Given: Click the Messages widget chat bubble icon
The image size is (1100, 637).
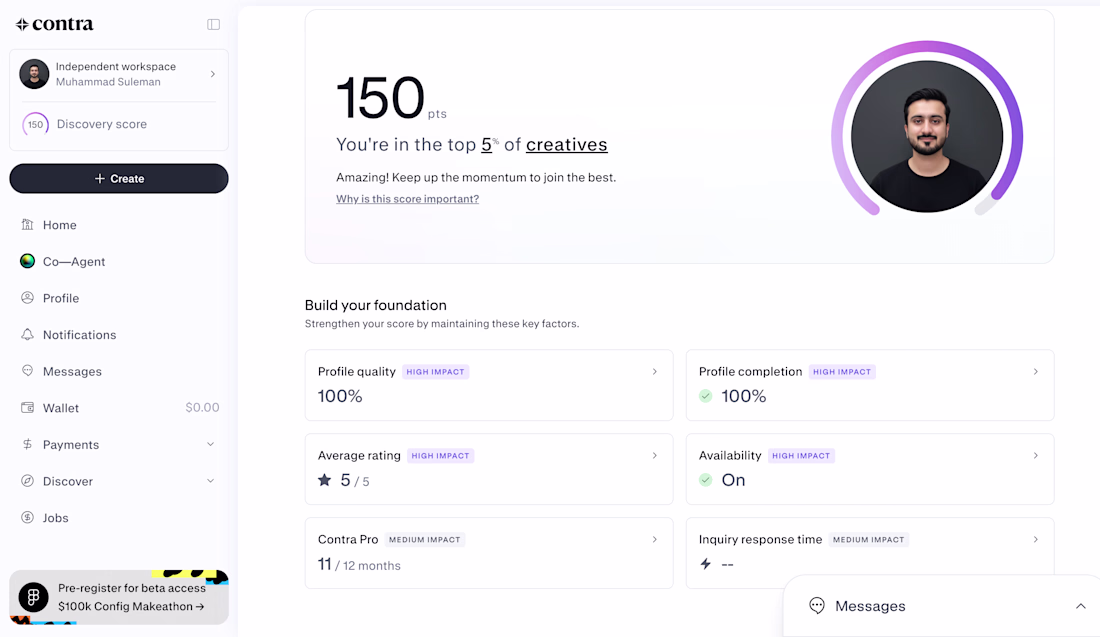Looking at the screenshot, I should click(x=817, y=605).
